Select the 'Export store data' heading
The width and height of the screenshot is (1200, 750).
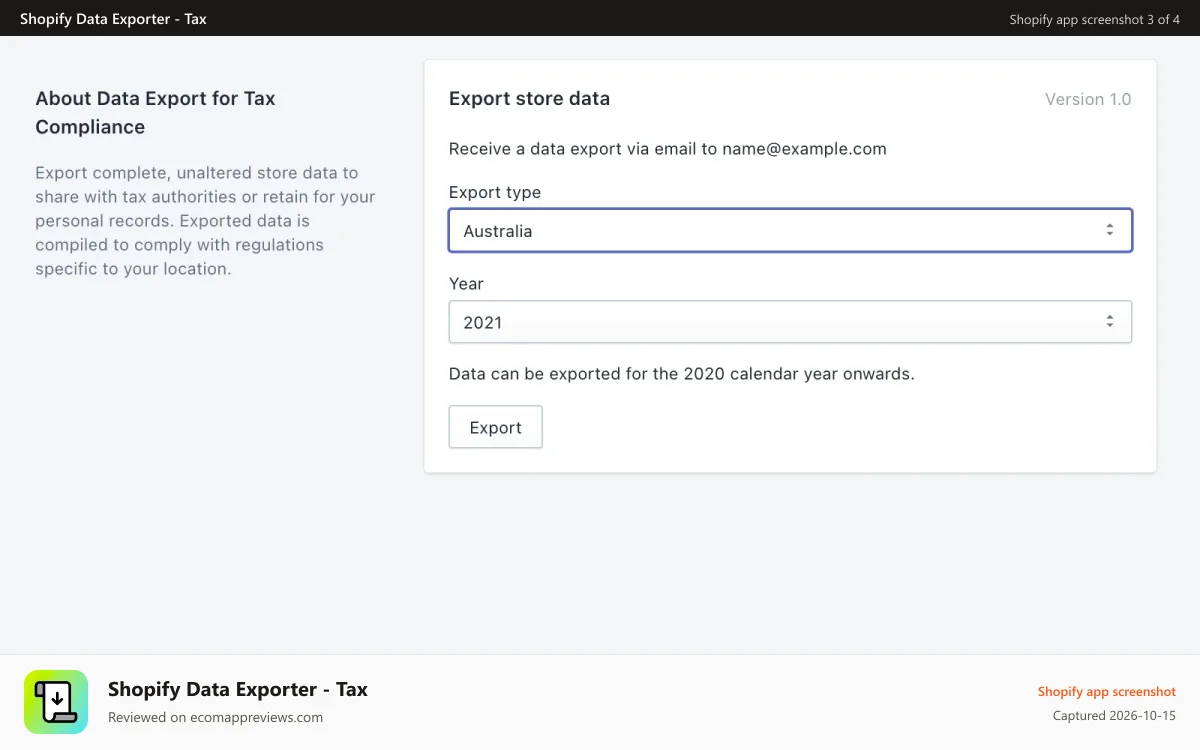(529, 98)
